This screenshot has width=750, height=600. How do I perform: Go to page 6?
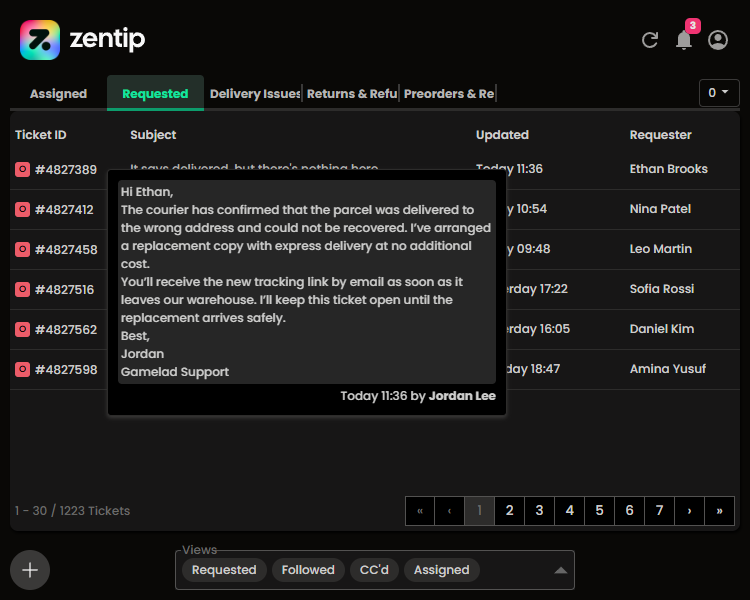pos(629,511)
